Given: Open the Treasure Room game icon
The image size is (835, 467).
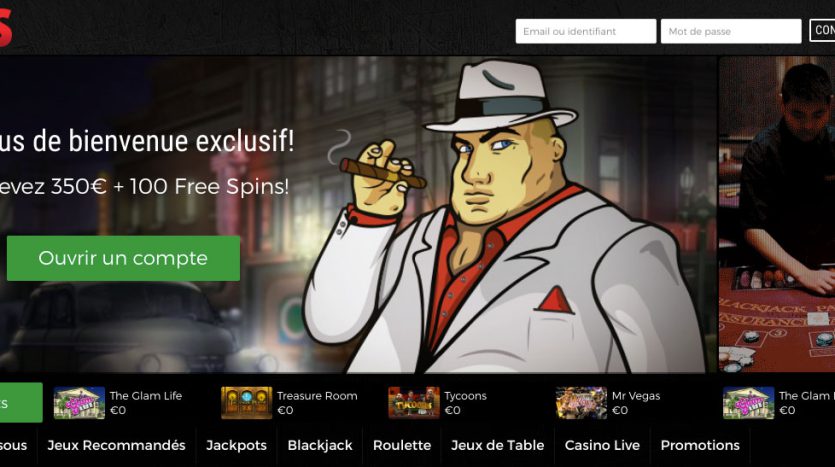Looking at the screenshot, I should click(247, 403).
